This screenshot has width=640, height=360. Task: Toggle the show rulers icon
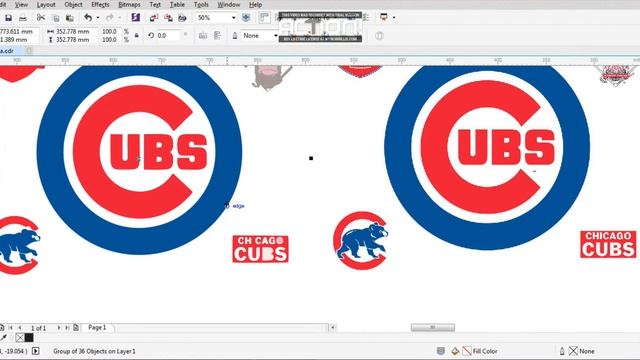coord(264,18)
